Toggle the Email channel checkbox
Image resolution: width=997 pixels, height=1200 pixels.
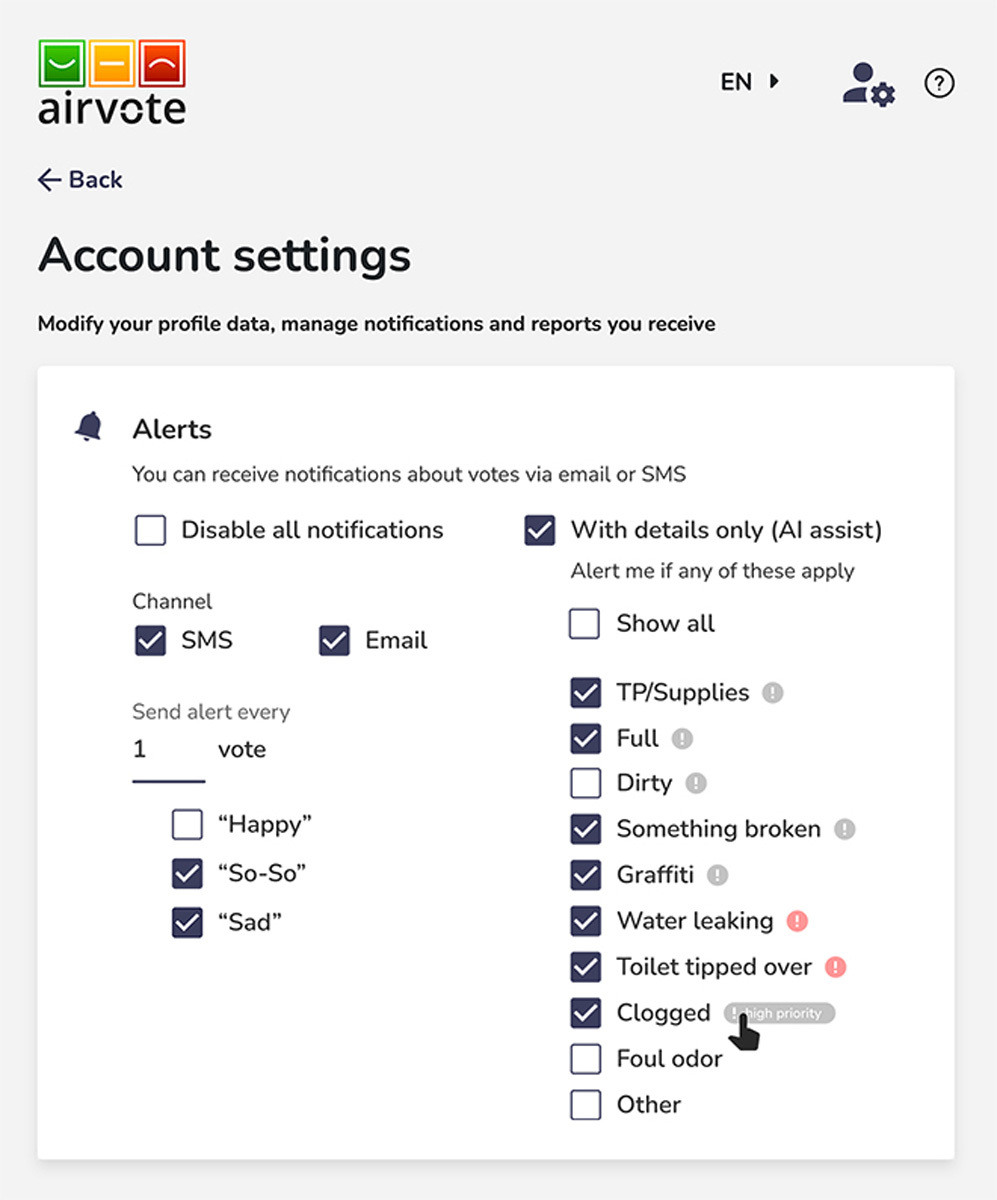[334, 641]
